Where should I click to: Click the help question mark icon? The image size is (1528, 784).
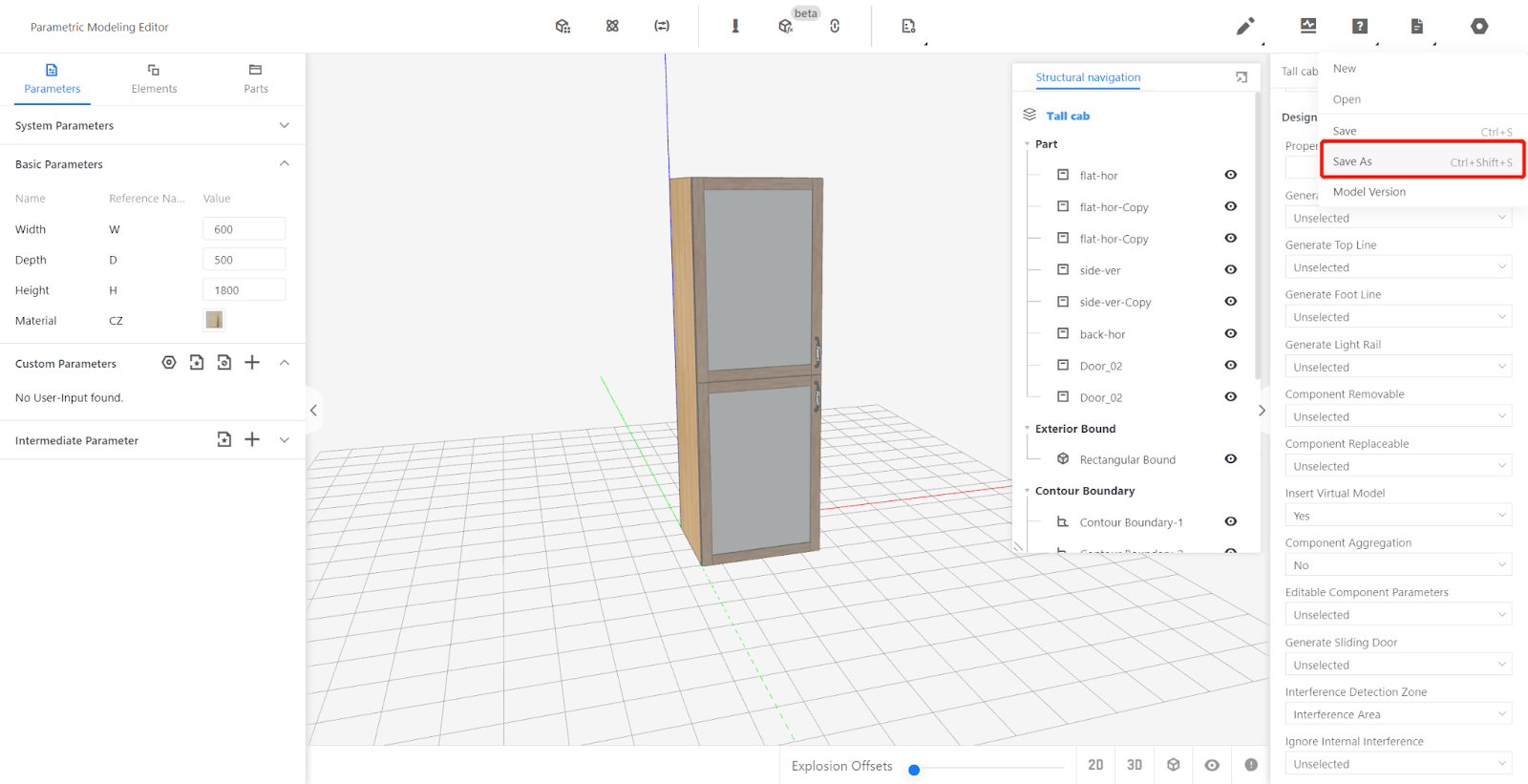click(1360, 27)
